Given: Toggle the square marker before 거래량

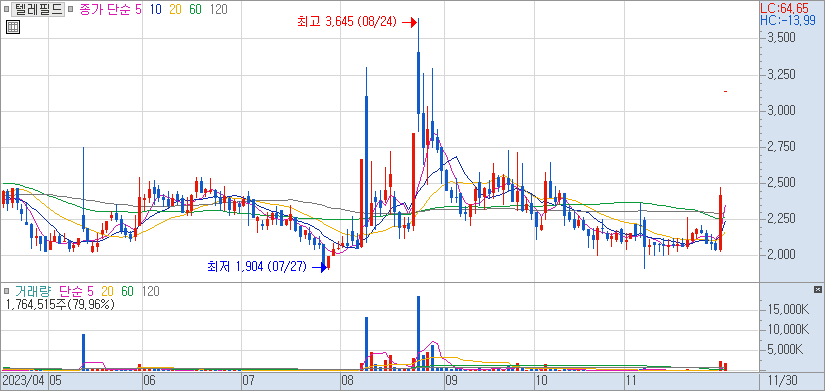Looking at the screenshot, I should pyautogui.click(x=6, y=290).
